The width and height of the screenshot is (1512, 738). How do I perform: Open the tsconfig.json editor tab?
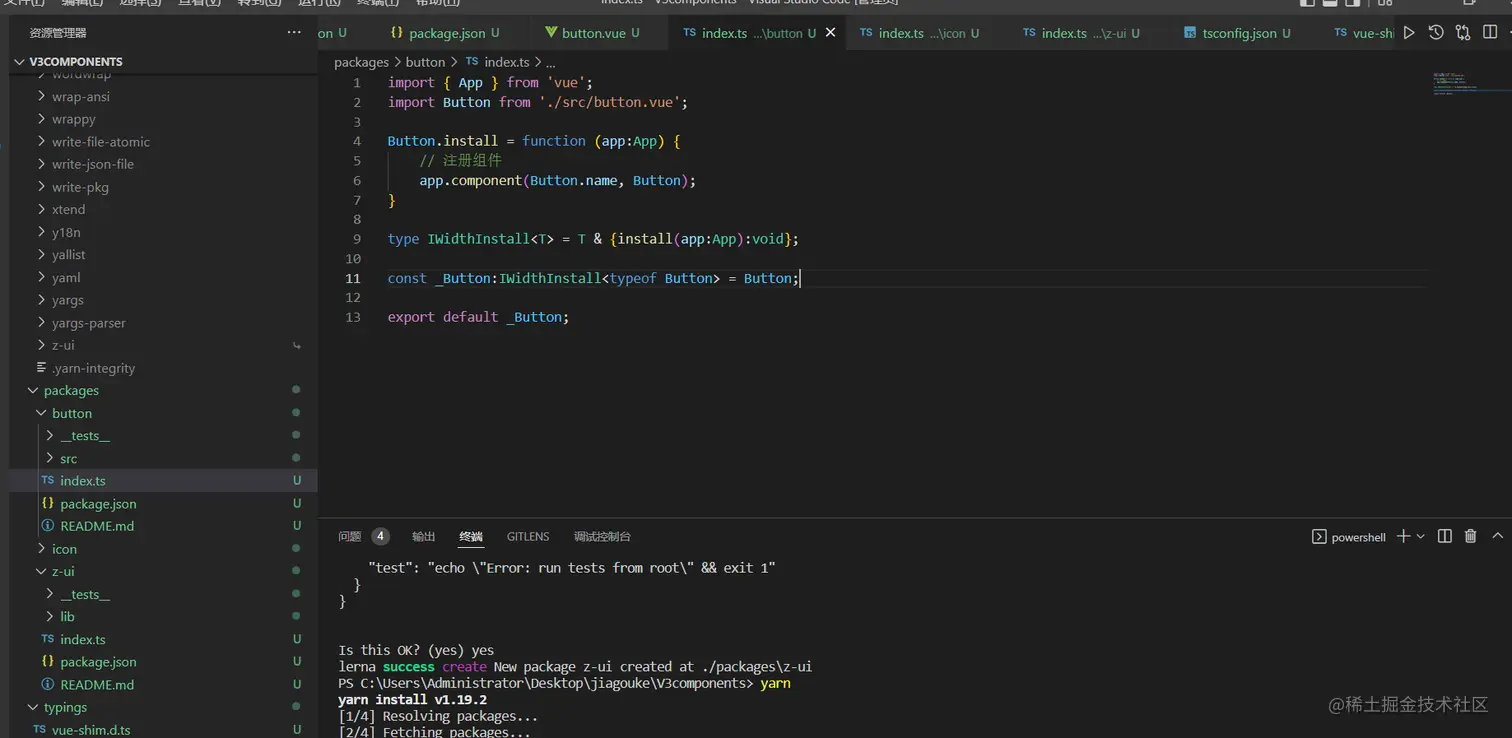[1238, 33]
